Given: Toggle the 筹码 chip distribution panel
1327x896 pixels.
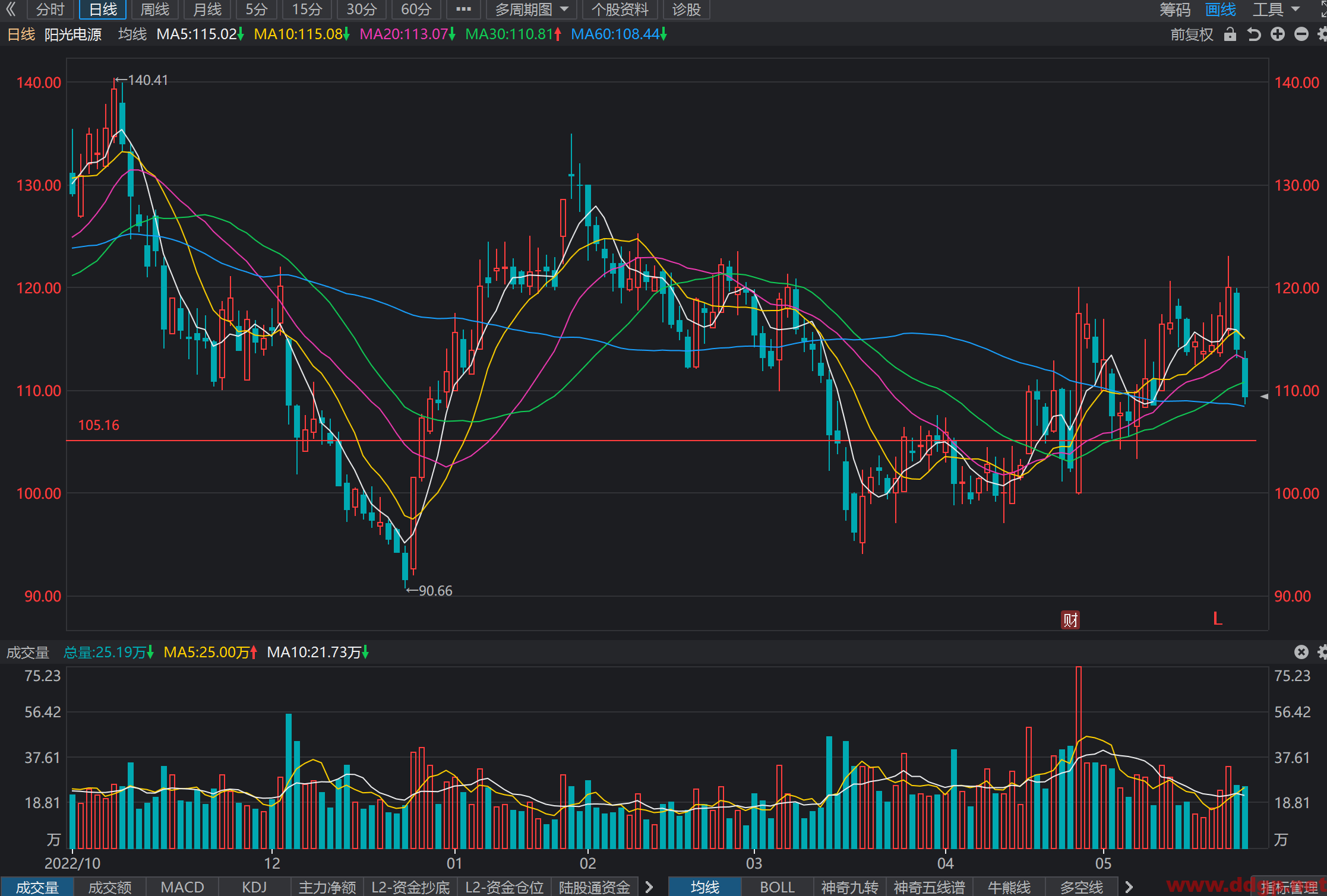Looking at the screenshot, I should tap(1175, 10).
